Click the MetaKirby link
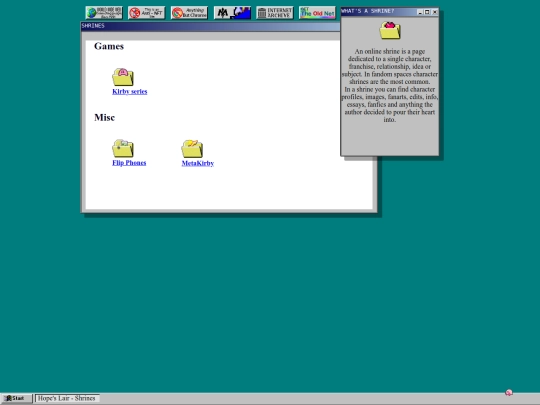This screenshot has width=540, height=405. [198, 163]
